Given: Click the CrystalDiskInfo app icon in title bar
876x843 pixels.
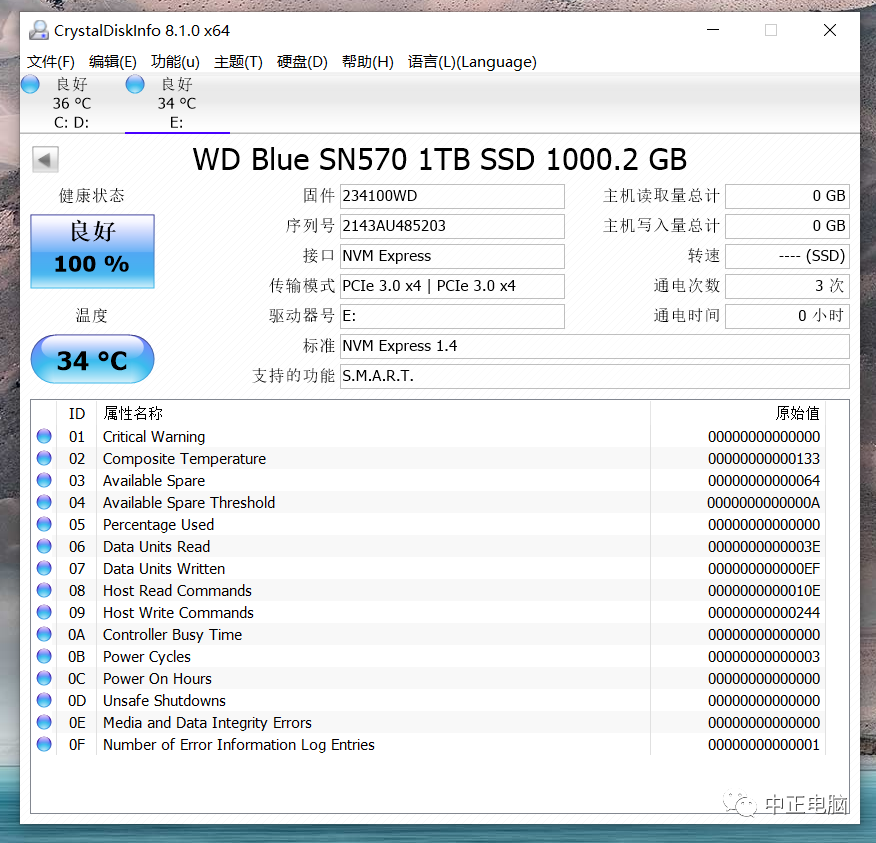Looking at the screenshot, I should [39, 30].
